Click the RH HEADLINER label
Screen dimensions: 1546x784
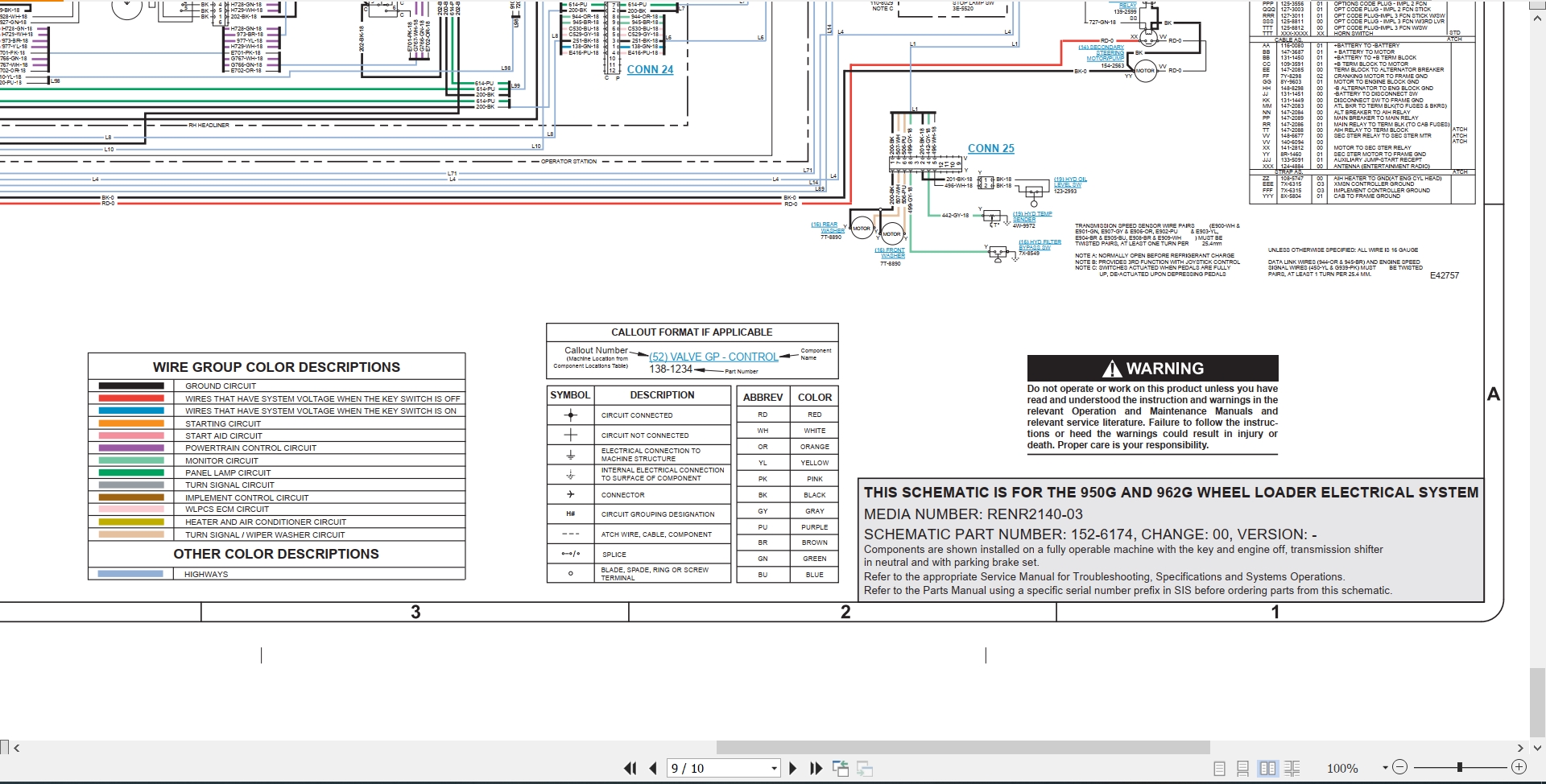209,125
